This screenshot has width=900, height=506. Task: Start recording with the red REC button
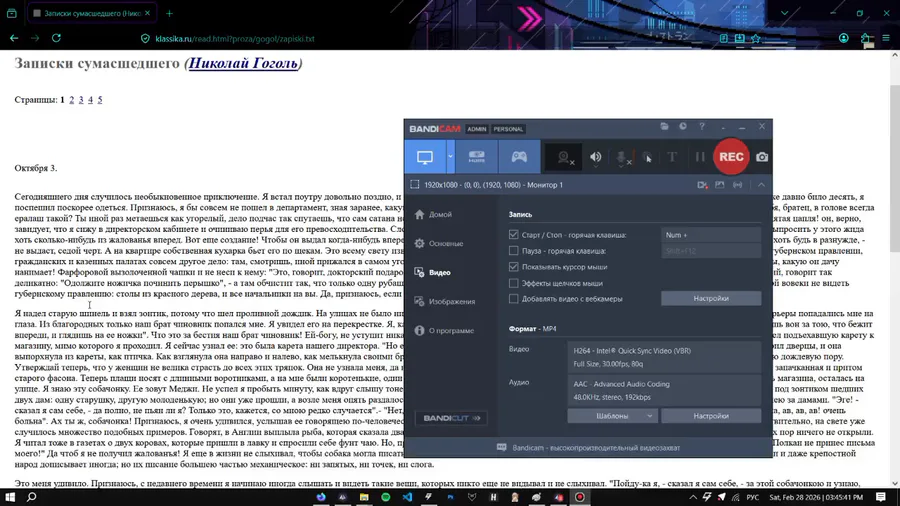tap(731, 157)
